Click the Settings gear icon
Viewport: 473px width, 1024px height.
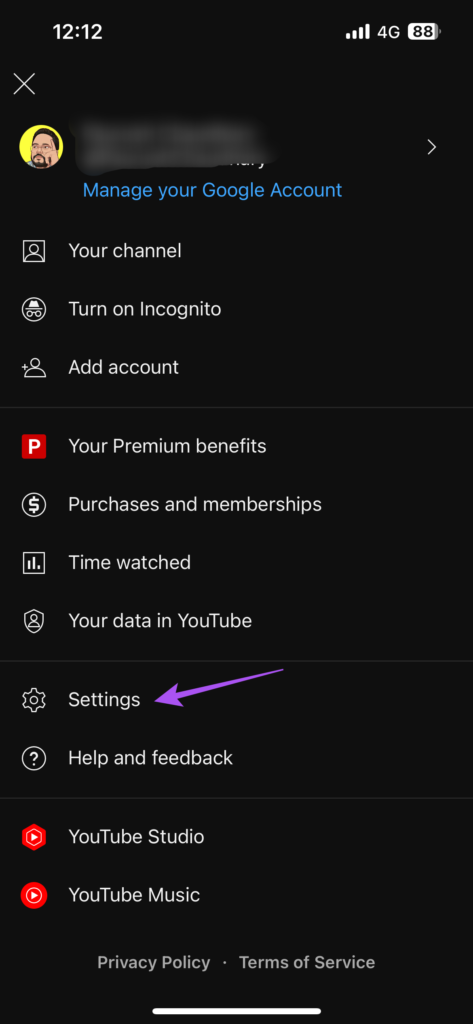pyautogui.click(x=34, y=700)
